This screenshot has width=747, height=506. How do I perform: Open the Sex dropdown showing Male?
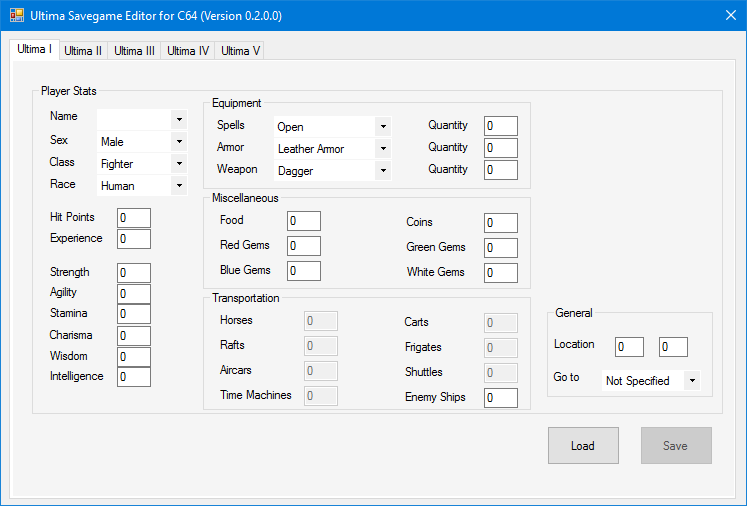(142, 142)
